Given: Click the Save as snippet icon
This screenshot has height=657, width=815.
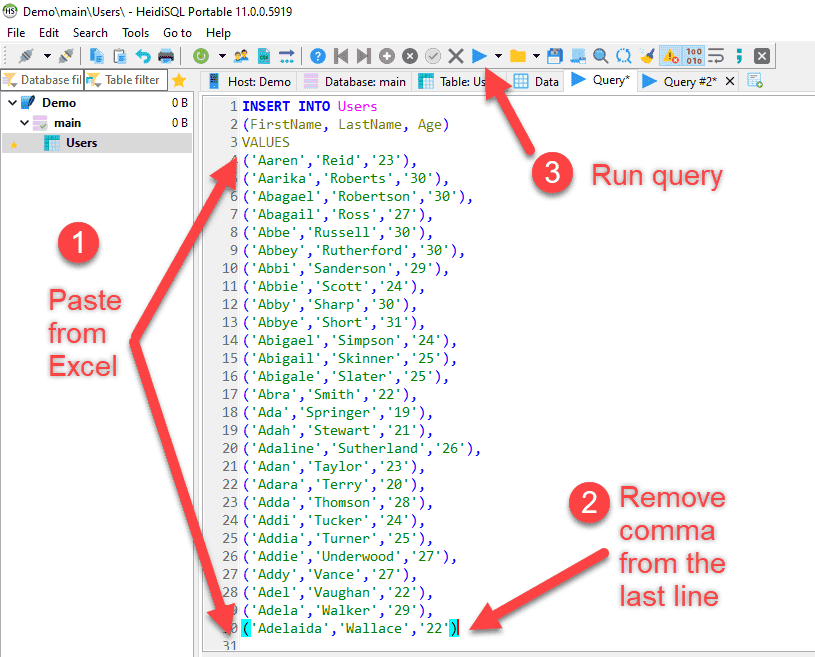Looking at the screenshot, I should [577, 56].
